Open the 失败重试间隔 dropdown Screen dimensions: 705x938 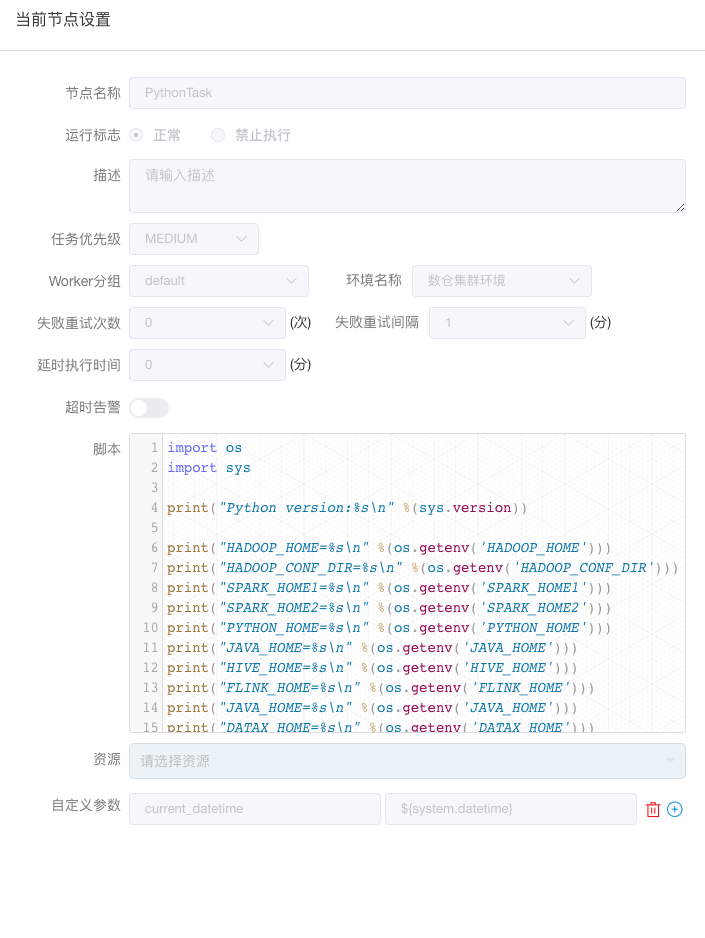[507, 322]
